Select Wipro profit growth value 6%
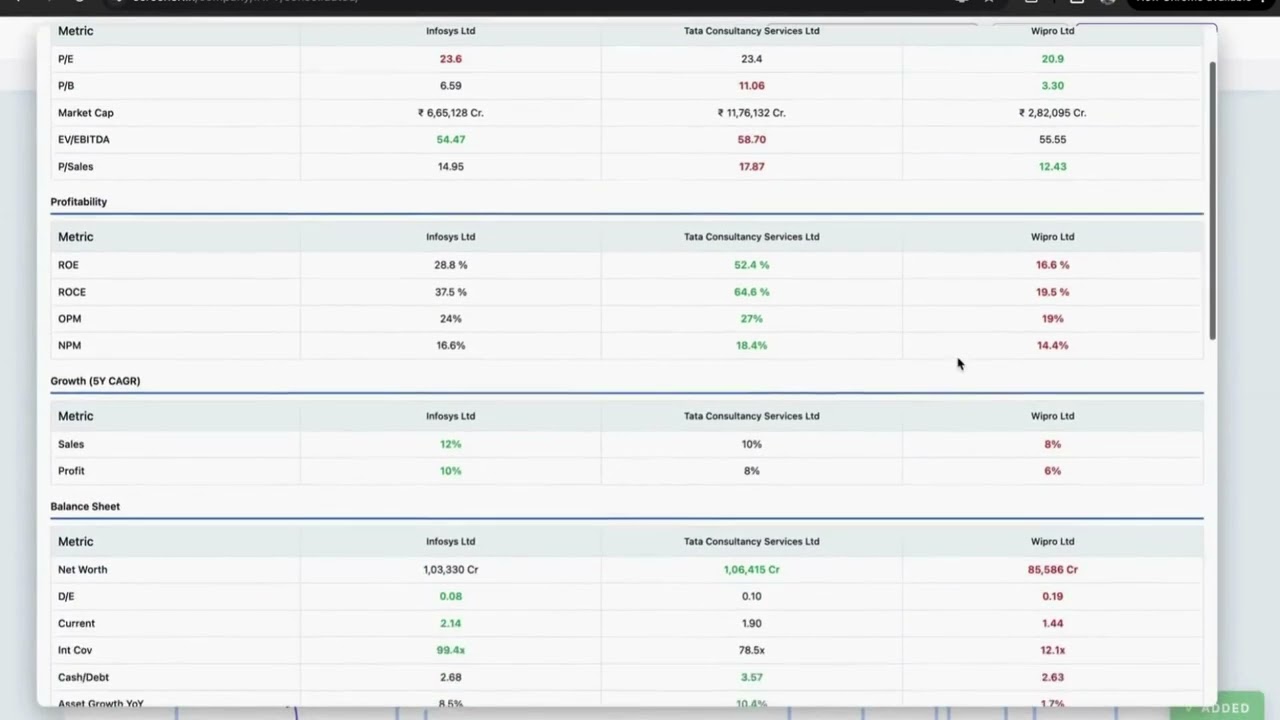1280x720 pixels. click(x=1053, y=471)
